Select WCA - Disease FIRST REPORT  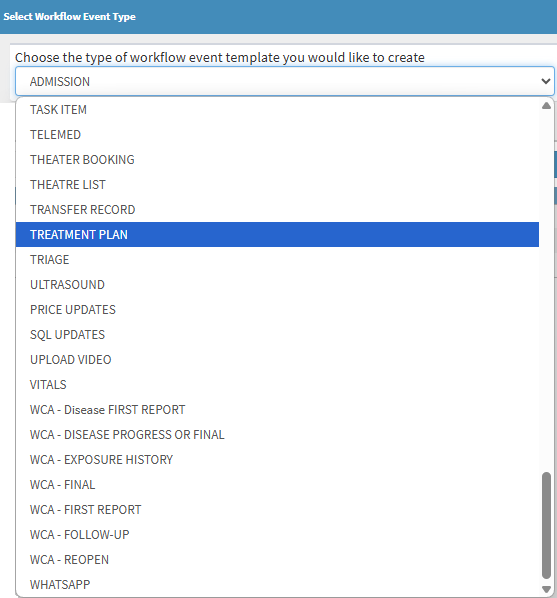(x=277, y=410)
